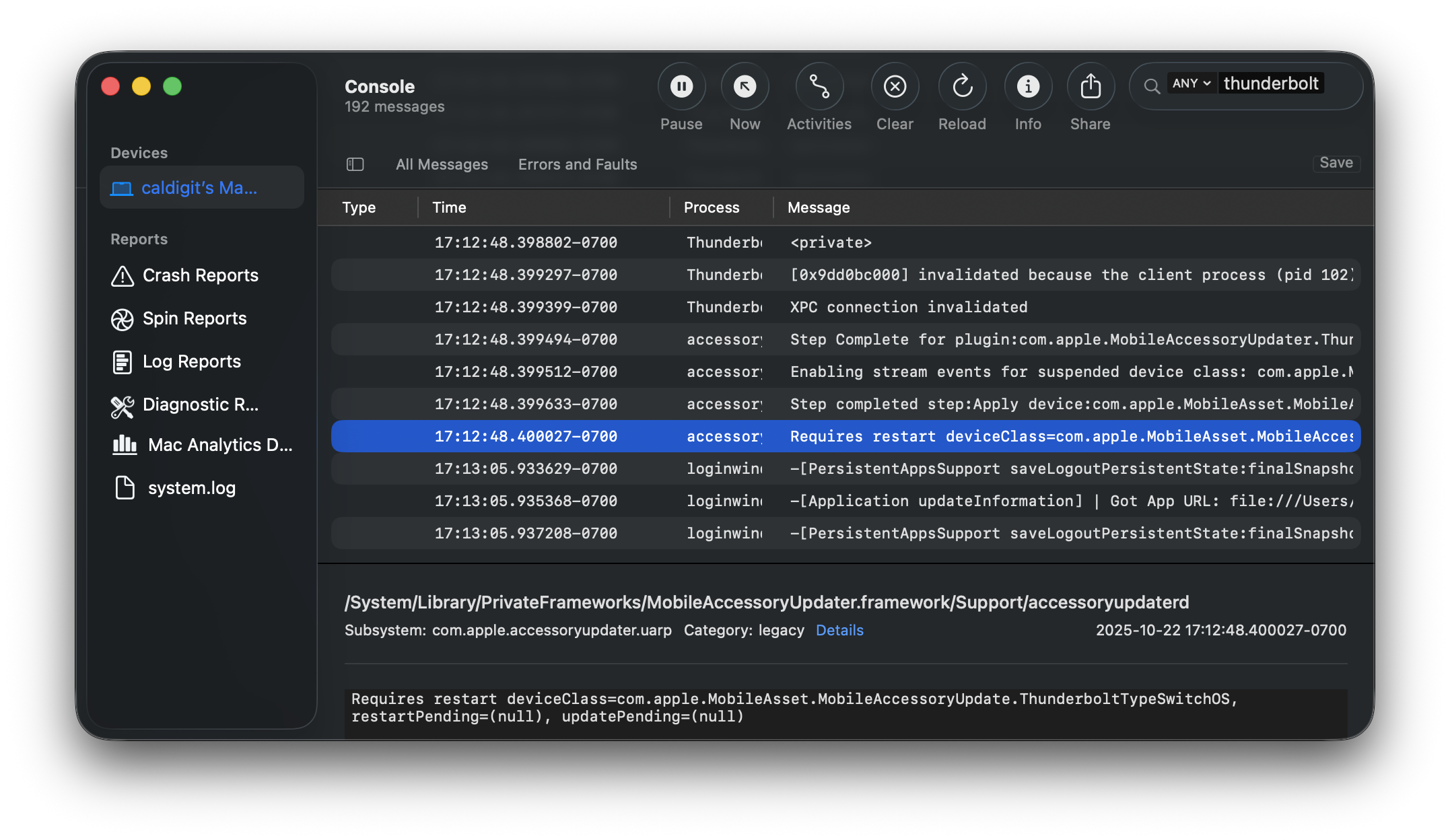Click the Save button

(1336, 163)
